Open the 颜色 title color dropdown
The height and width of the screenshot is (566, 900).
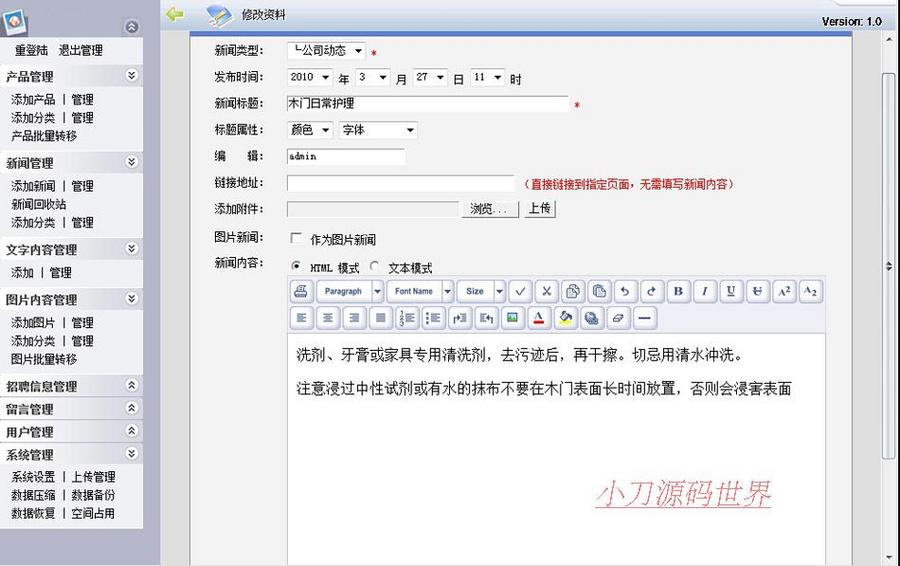(309, 130)
